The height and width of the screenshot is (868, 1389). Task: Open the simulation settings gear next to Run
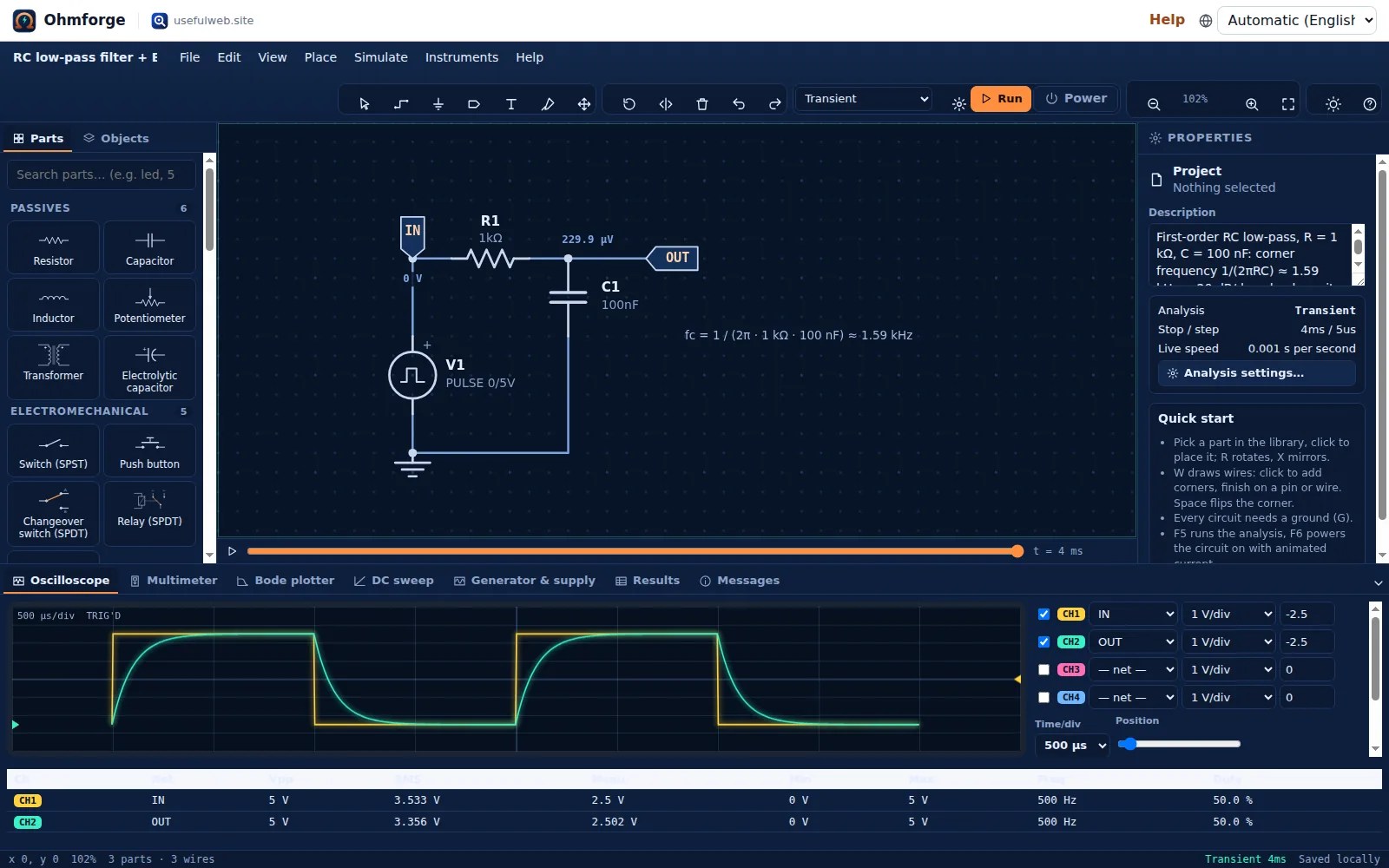click(958, 104)
